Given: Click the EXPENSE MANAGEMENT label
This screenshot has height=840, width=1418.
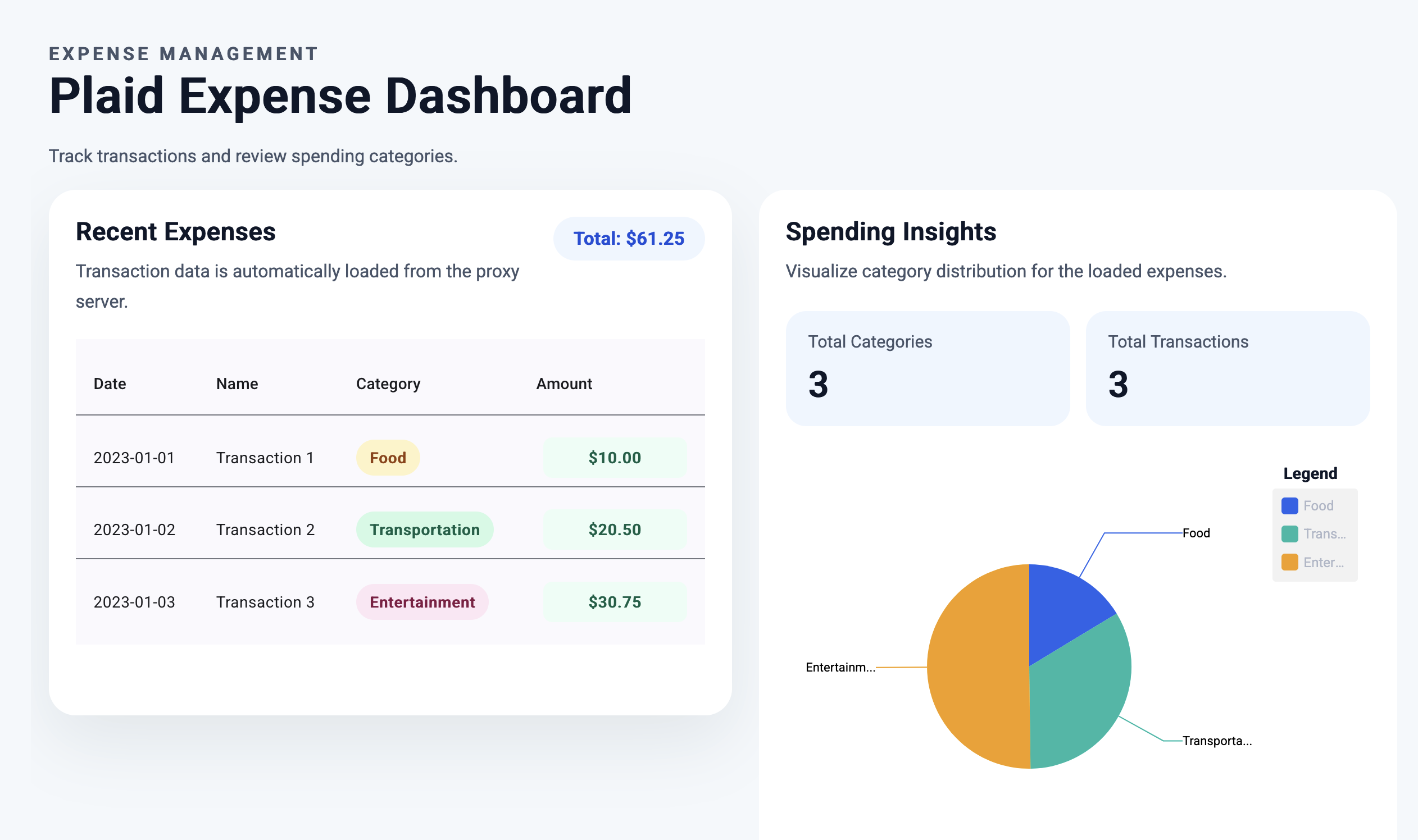Looking at the screenshot, I should [x=184, y=54].
